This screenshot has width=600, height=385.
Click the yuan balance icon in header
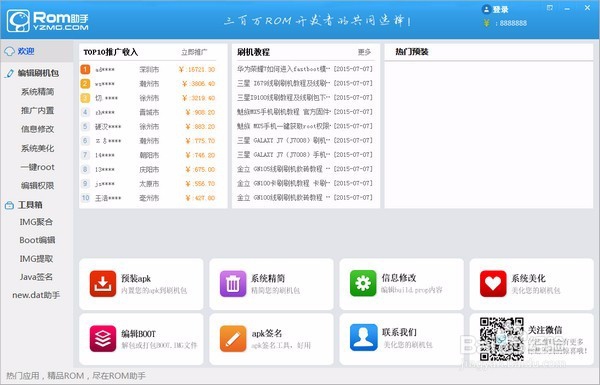[486, 23]
